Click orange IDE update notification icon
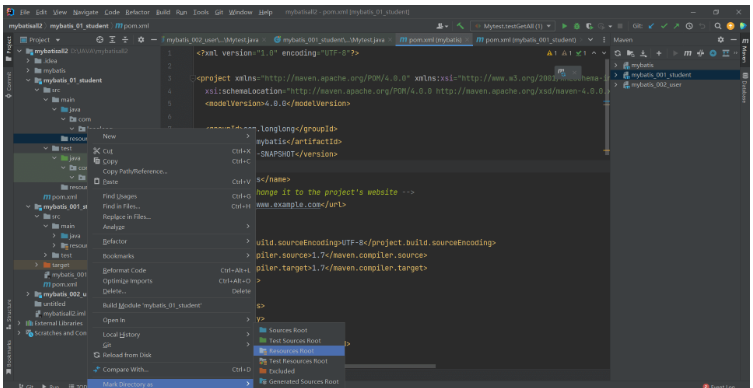The image size is (753, 388). click(730, 26)
